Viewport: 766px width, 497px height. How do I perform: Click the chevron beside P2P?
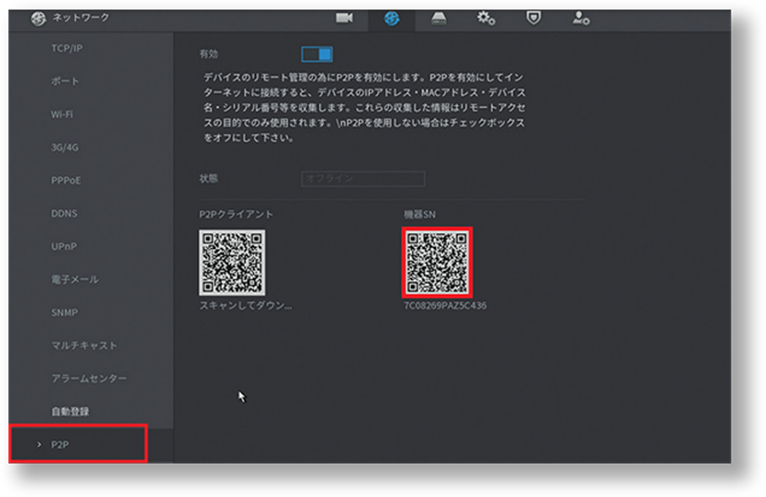[39, 445]
